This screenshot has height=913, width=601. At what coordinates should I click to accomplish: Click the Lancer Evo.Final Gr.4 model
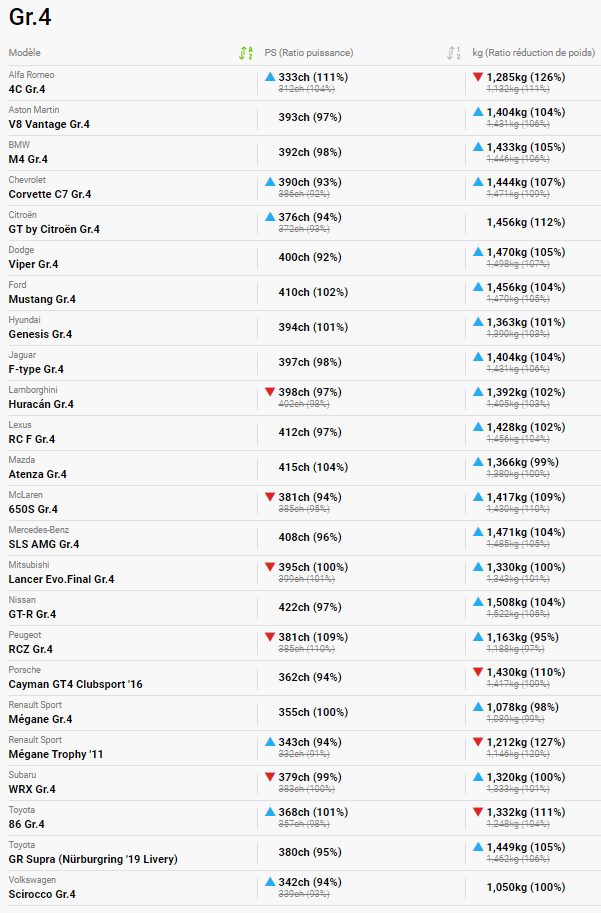click(61, 579)
